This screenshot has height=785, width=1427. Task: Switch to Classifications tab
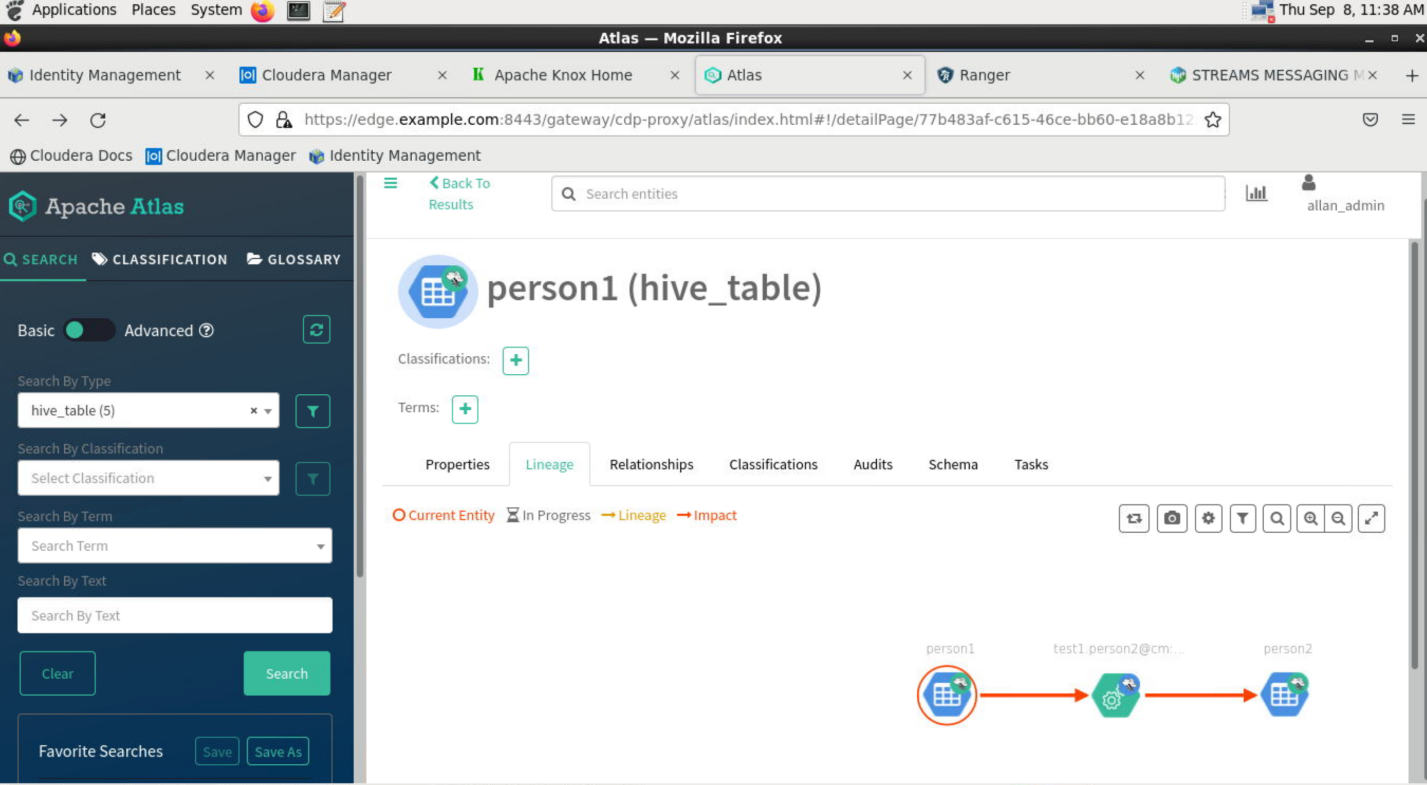pyautogui.click(x=773, y=465)
